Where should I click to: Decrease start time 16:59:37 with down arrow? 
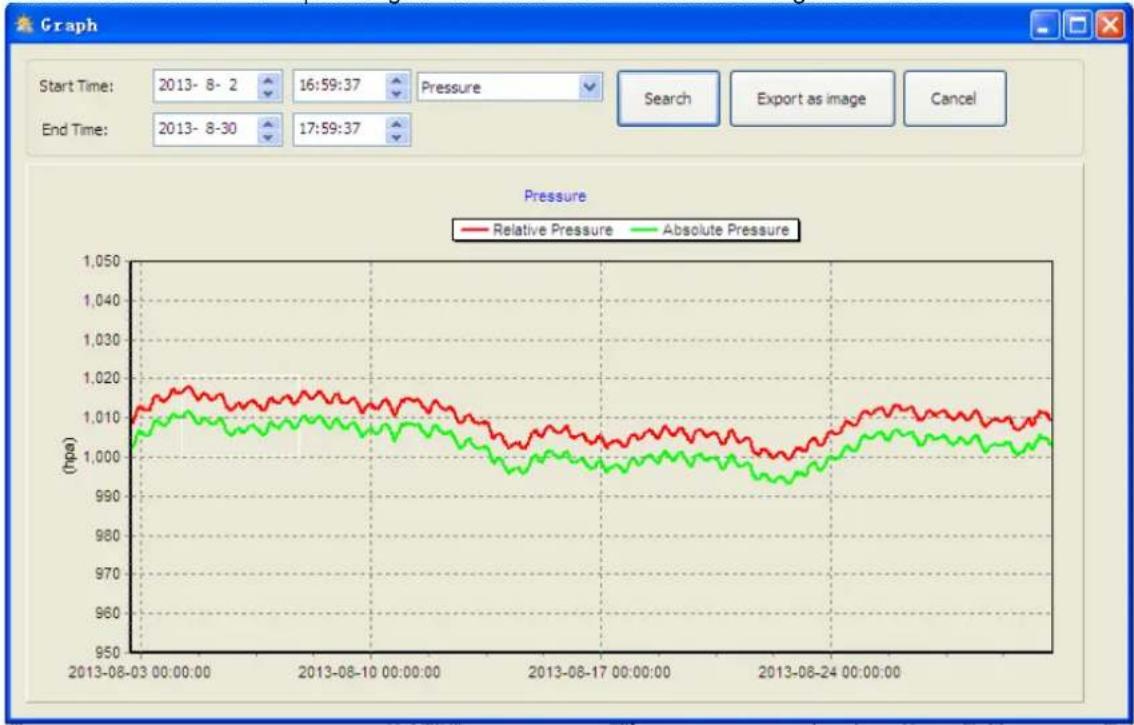396,93
